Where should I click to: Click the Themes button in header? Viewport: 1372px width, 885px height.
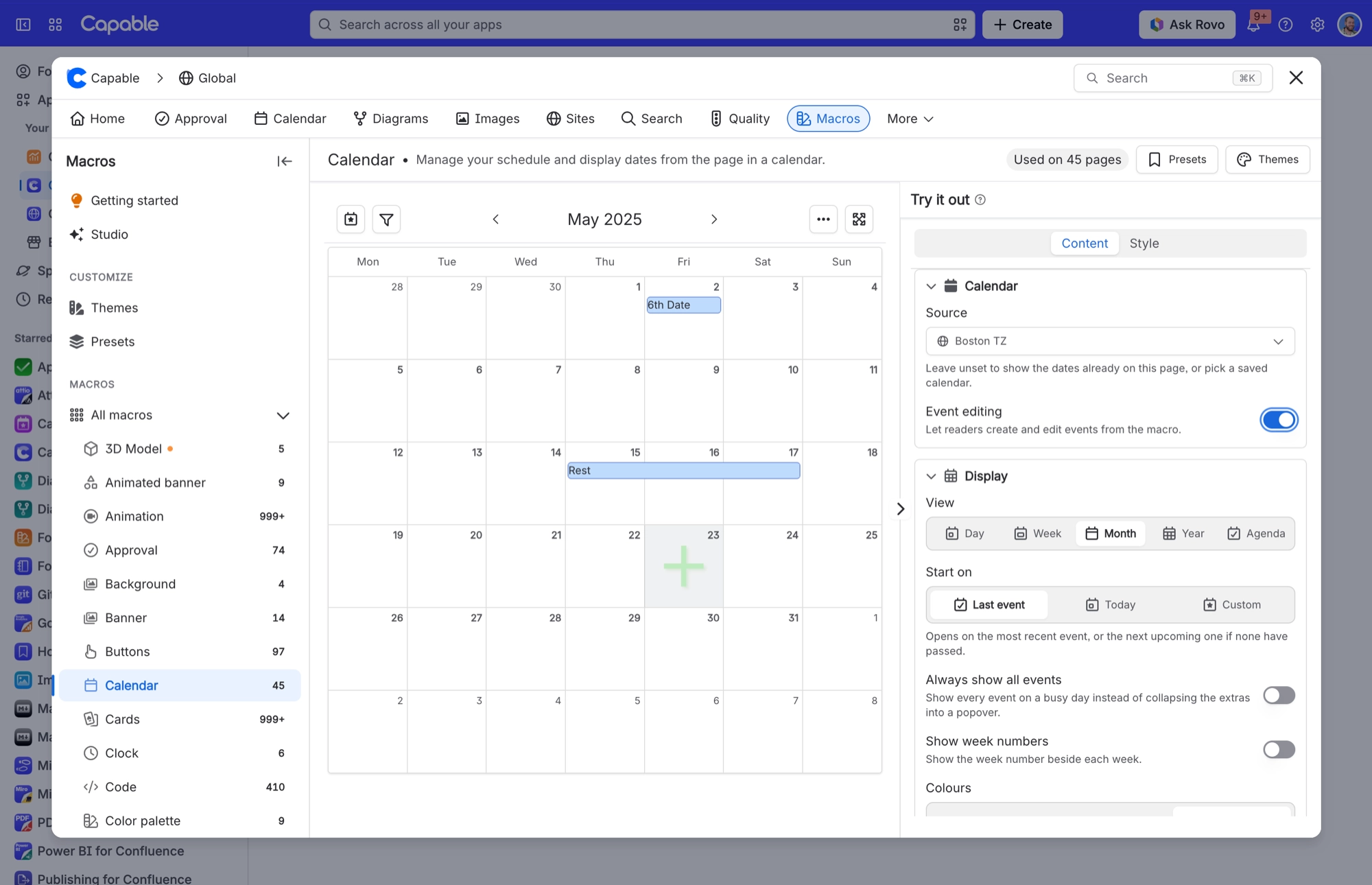coord(1267,160)
